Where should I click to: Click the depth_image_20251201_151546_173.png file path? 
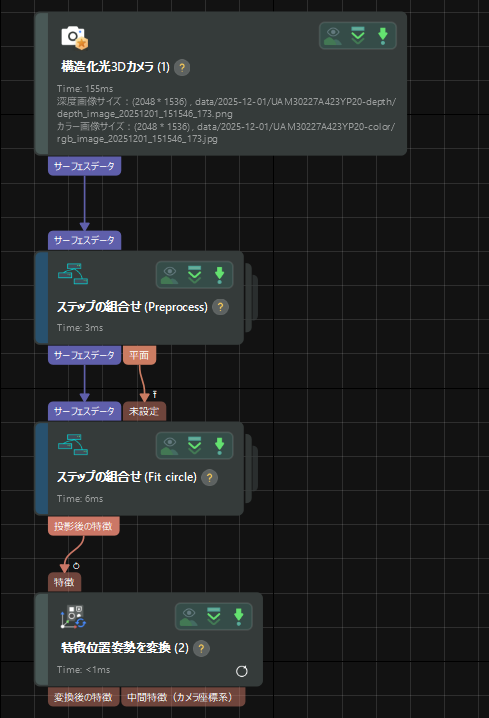(145, 114)
